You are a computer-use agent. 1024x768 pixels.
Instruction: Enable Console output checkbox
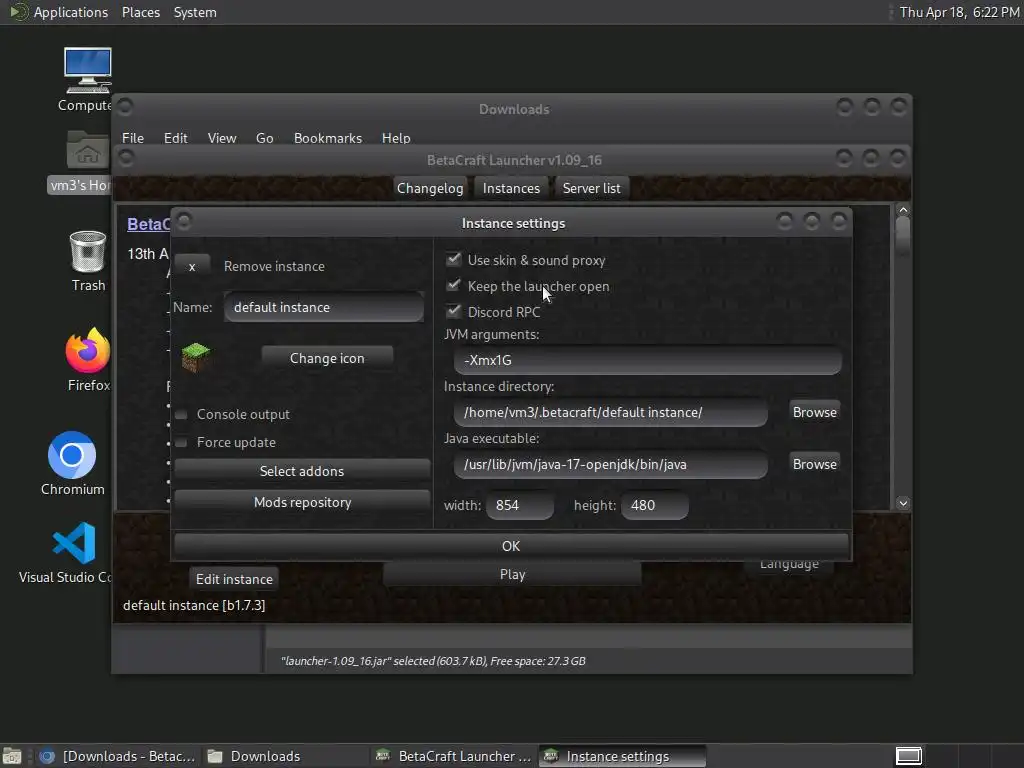coord(182,414)
